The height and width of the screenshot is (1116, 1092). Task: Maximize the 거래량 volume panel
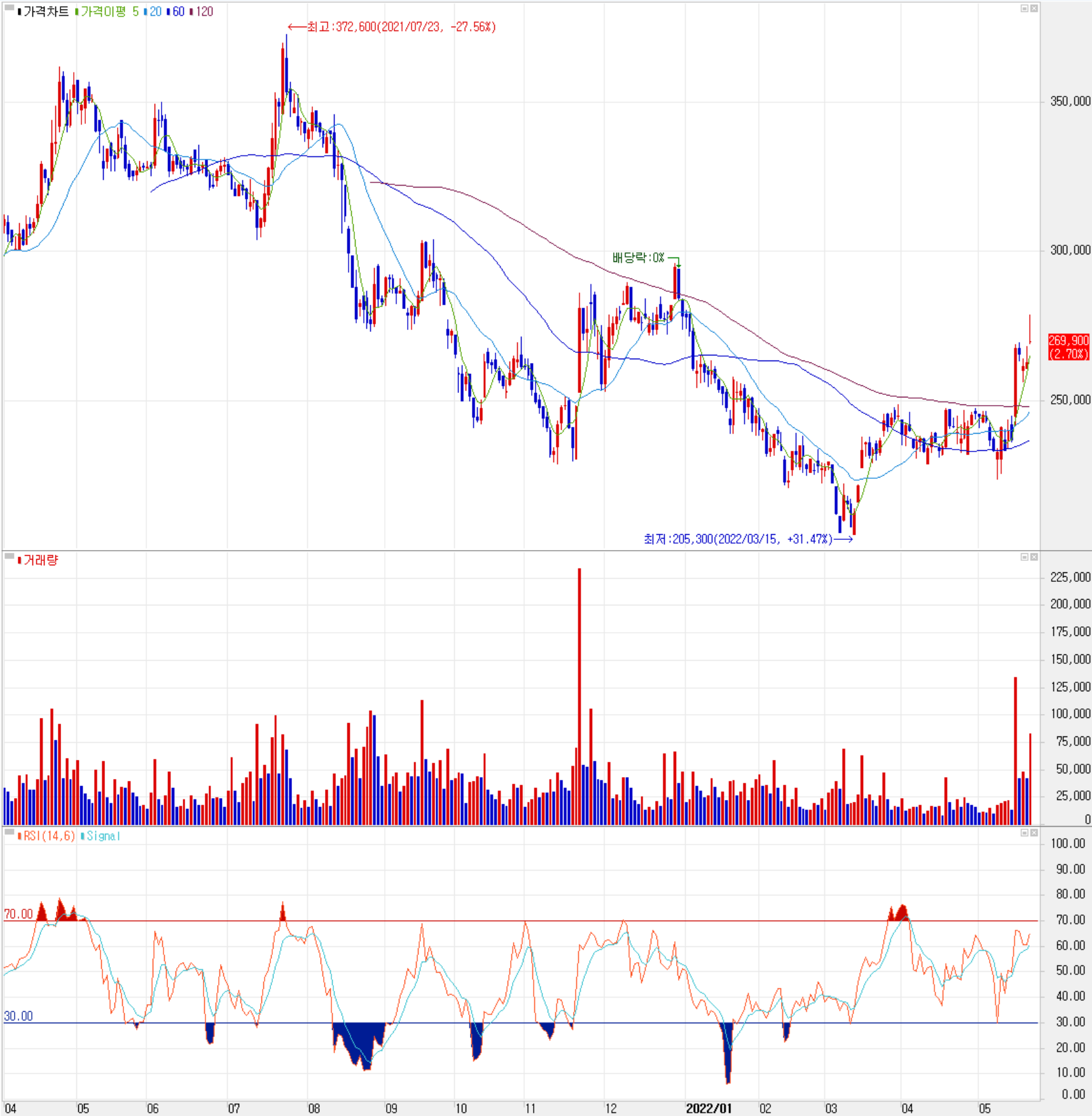click(1024, 557)
